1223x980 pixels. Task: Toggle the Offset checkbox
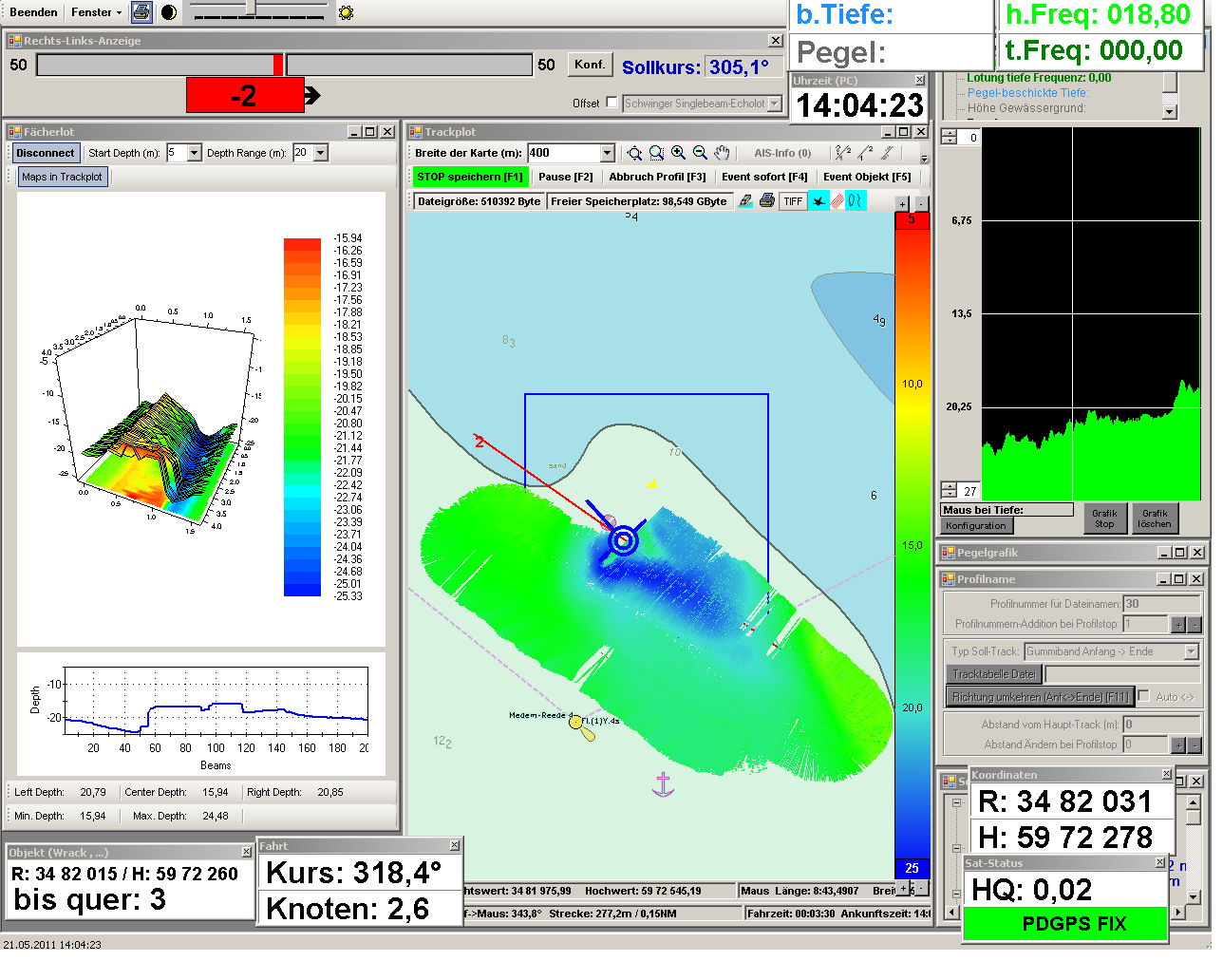point(611,103)
